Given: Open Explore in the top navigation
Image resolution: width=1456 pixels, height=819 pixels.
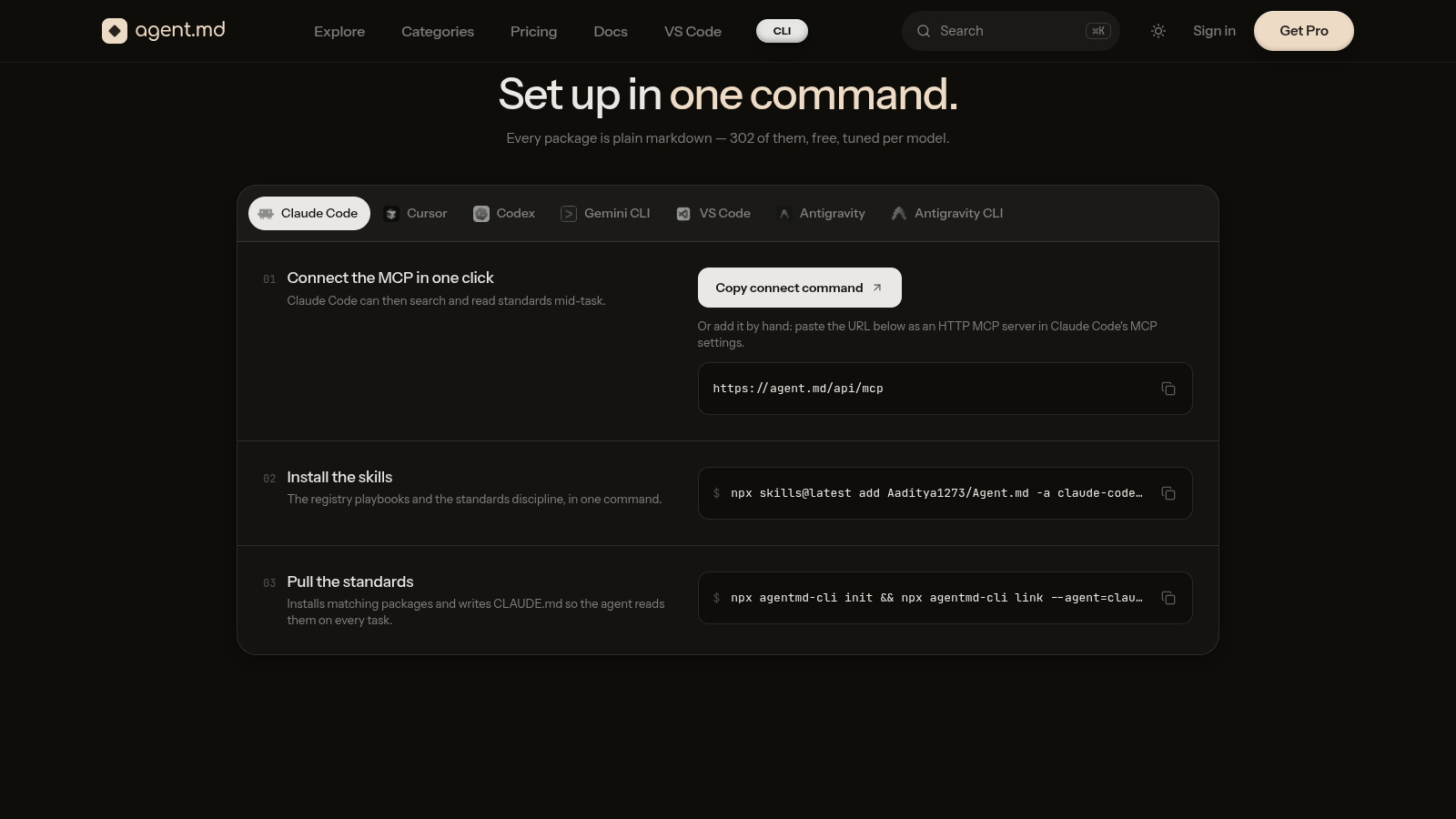Looking at the screenshot, I should pos(339,31).
